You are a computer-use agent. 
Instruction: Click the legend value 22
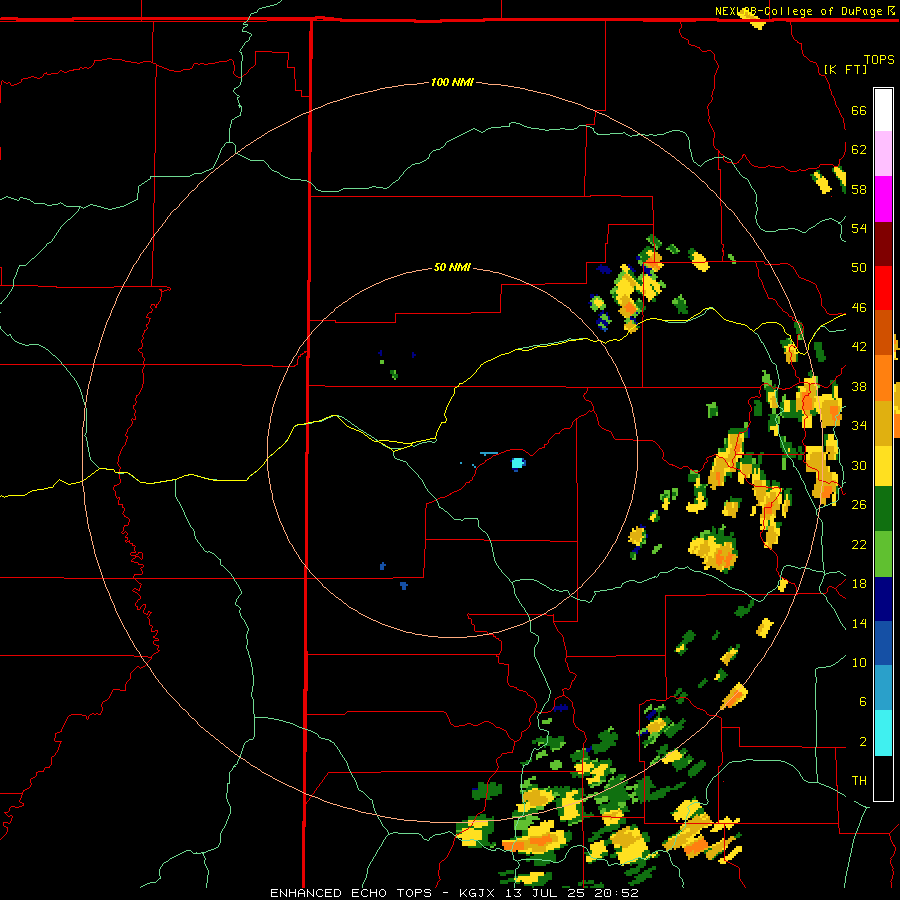[x=859, y=544]
